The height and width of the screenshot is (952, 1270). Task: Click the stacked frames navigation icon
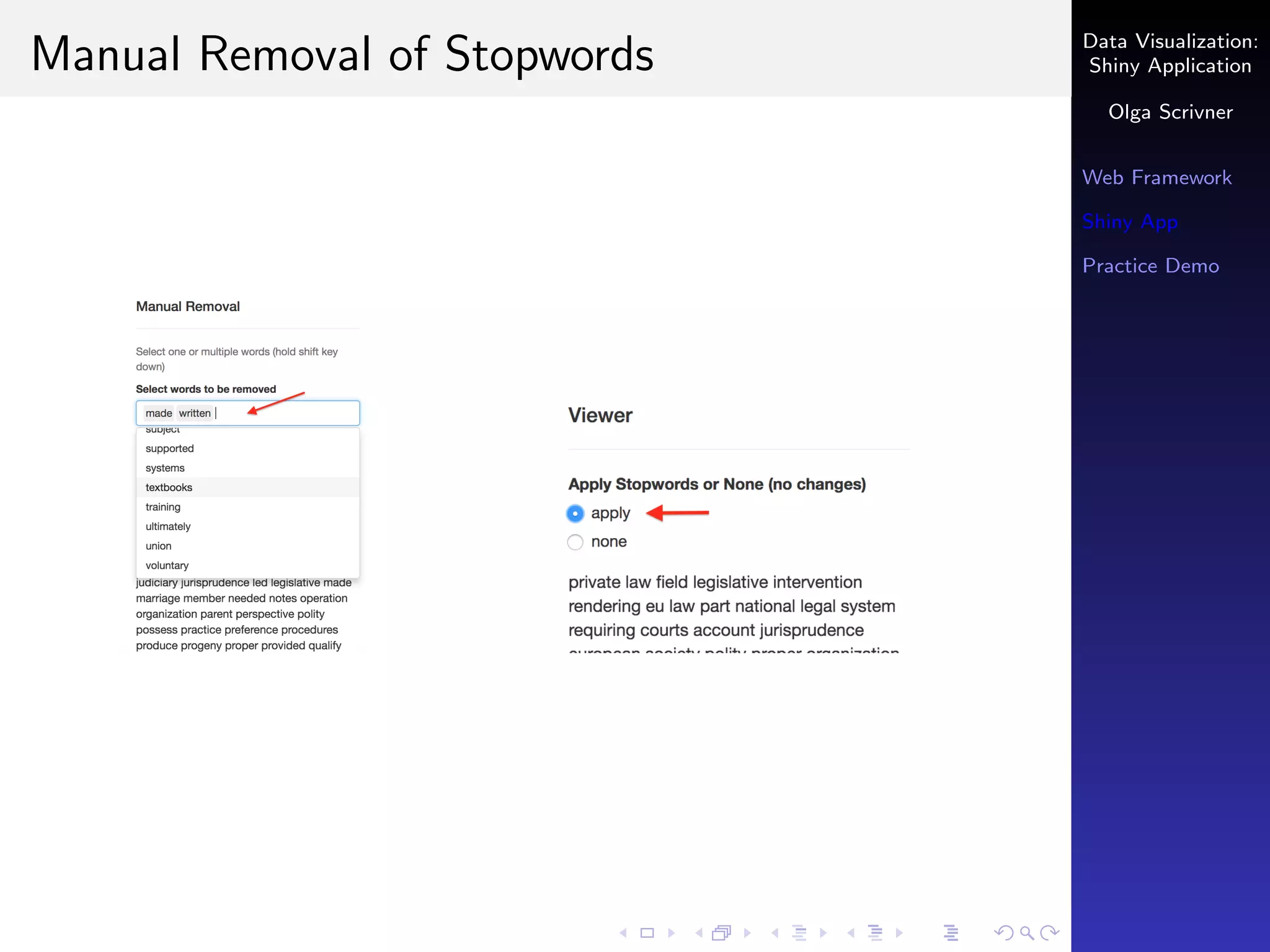click(x=722, y=933)
